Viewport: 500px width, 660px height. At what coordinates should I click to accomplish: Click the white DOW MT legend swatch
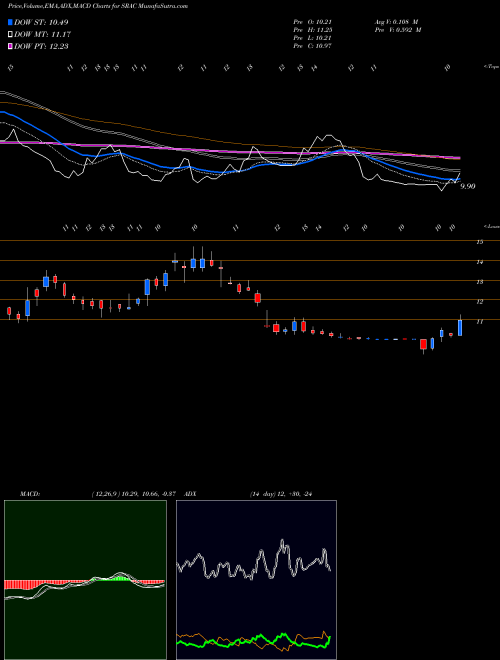pos(10,35)
